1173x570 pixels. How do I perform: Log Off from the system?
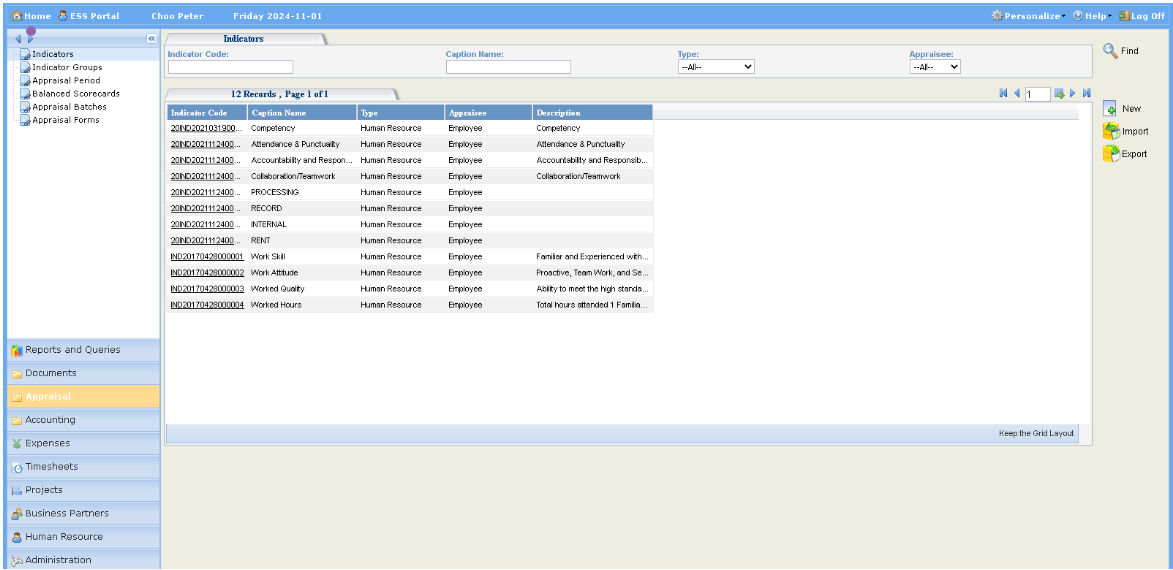[1142, 16]
